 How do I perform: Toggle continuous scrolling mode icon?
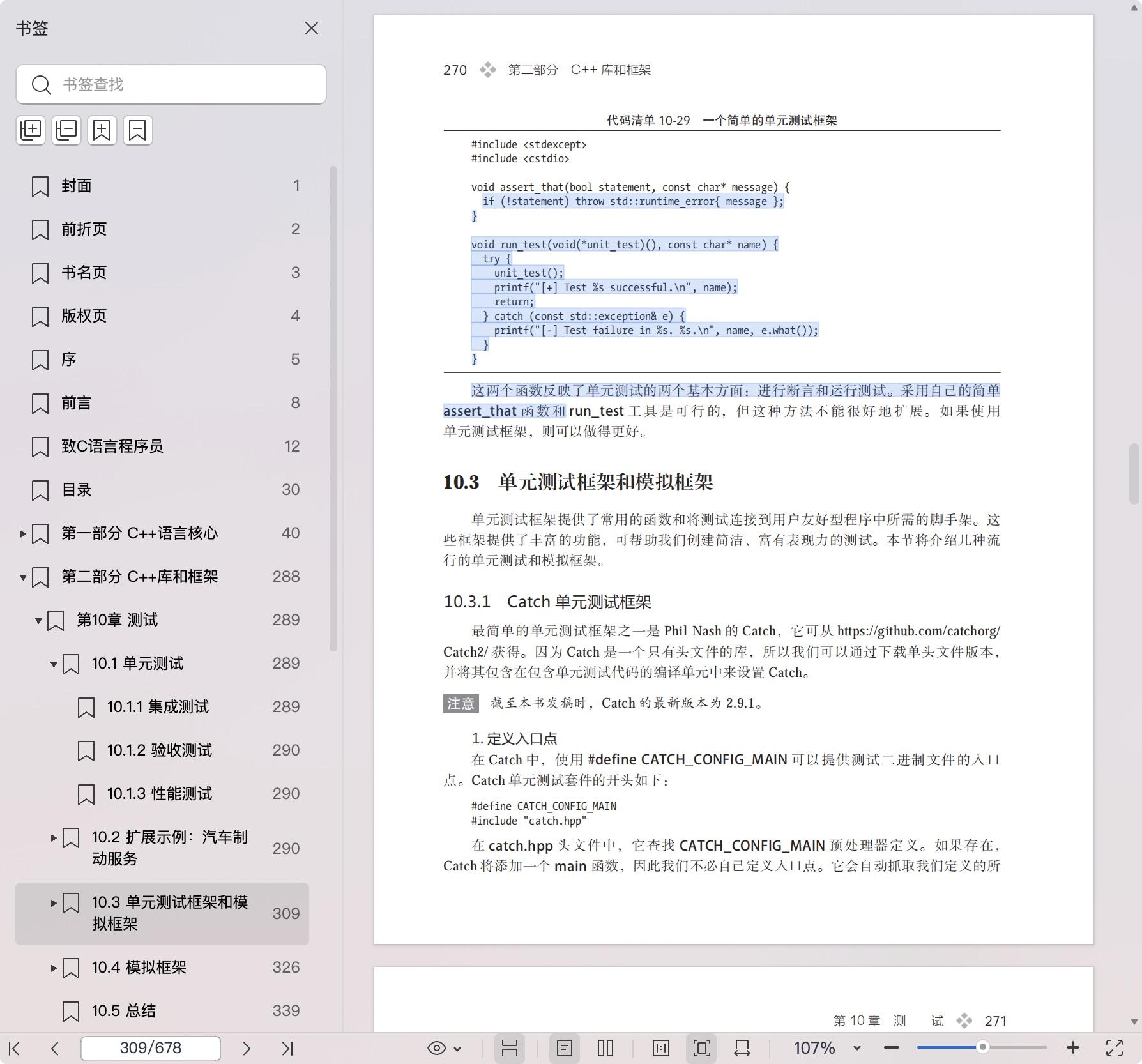(510, 1048)
